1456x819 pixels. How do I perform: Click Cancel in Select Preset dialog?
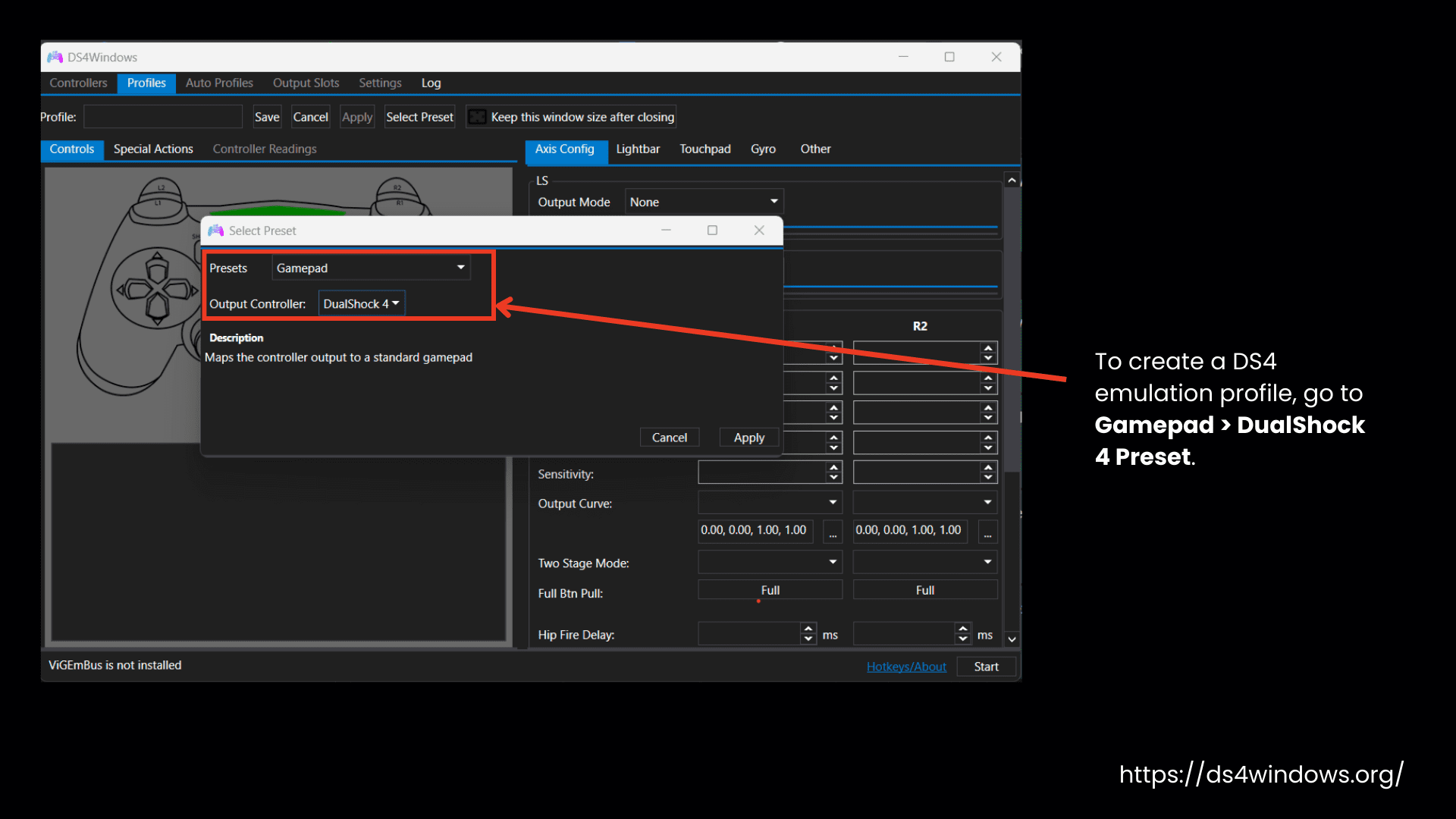click(x=670, y=438)
